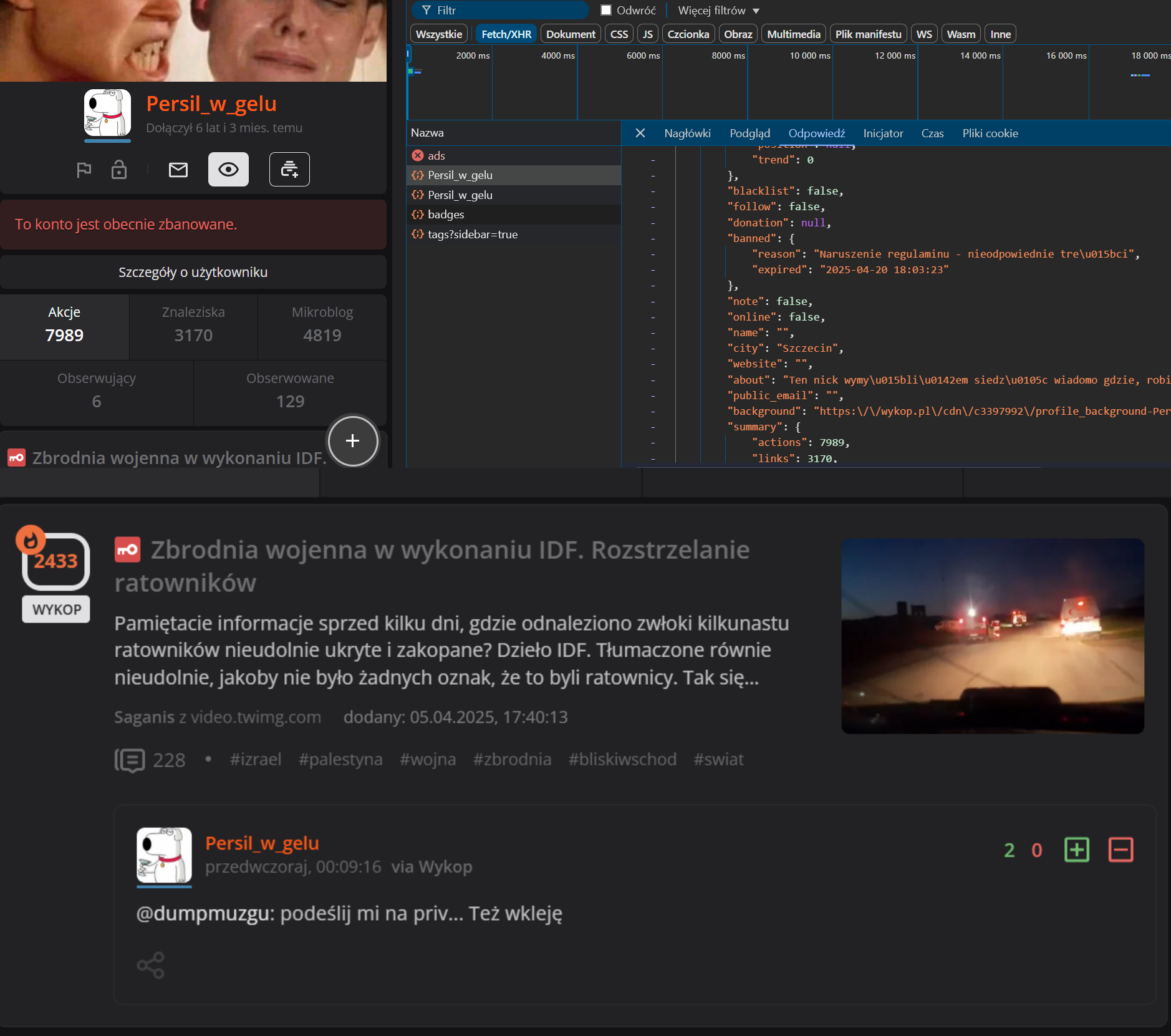Open the Podgląd tab
Viewport: 1171px width, 1036px height.
(749, 133)
